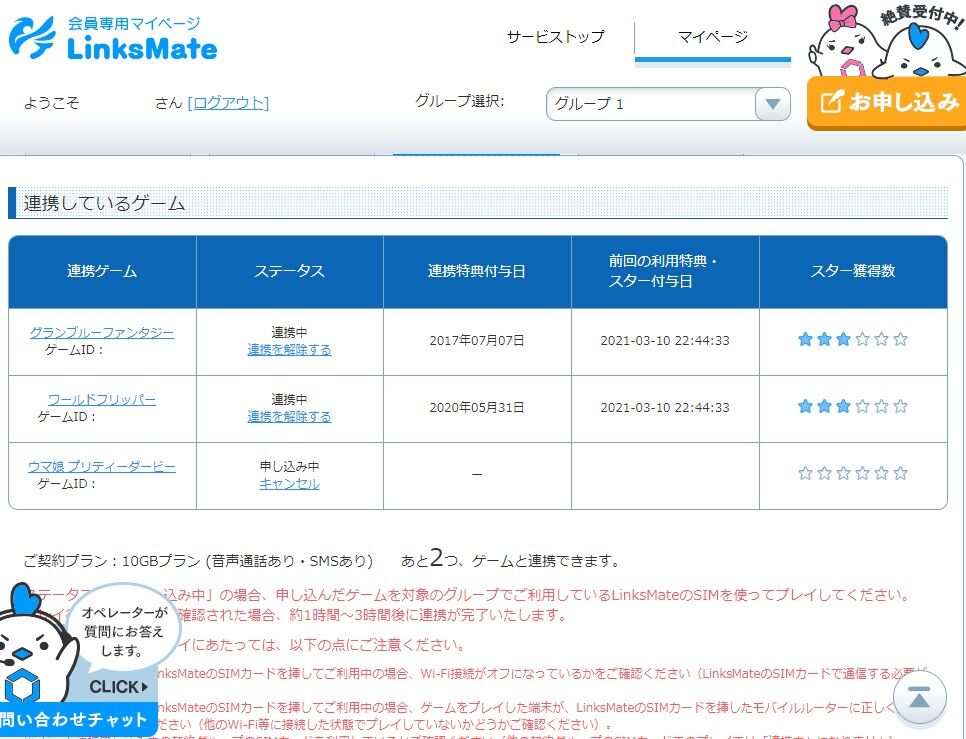Viewport: 966px width, 739px height.
Task: Click the あと2つ、ゲームと連携できます text
Action: [510, 559]
